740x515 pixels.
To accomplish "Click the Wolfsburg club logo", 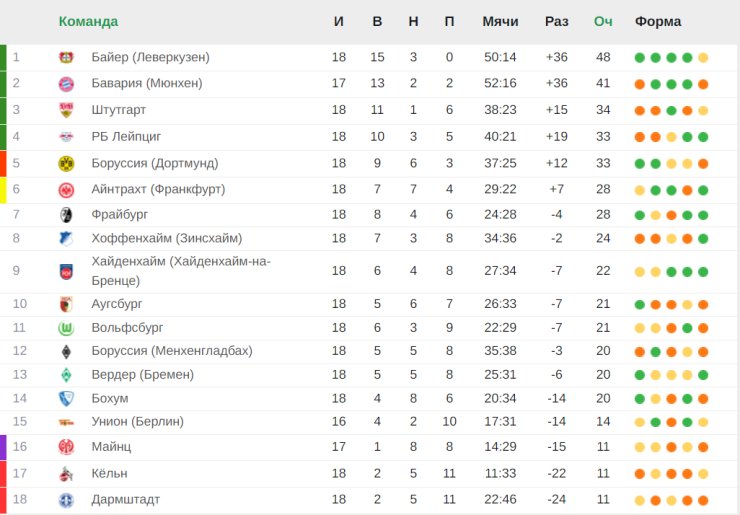I will click(x=67, y=328).
